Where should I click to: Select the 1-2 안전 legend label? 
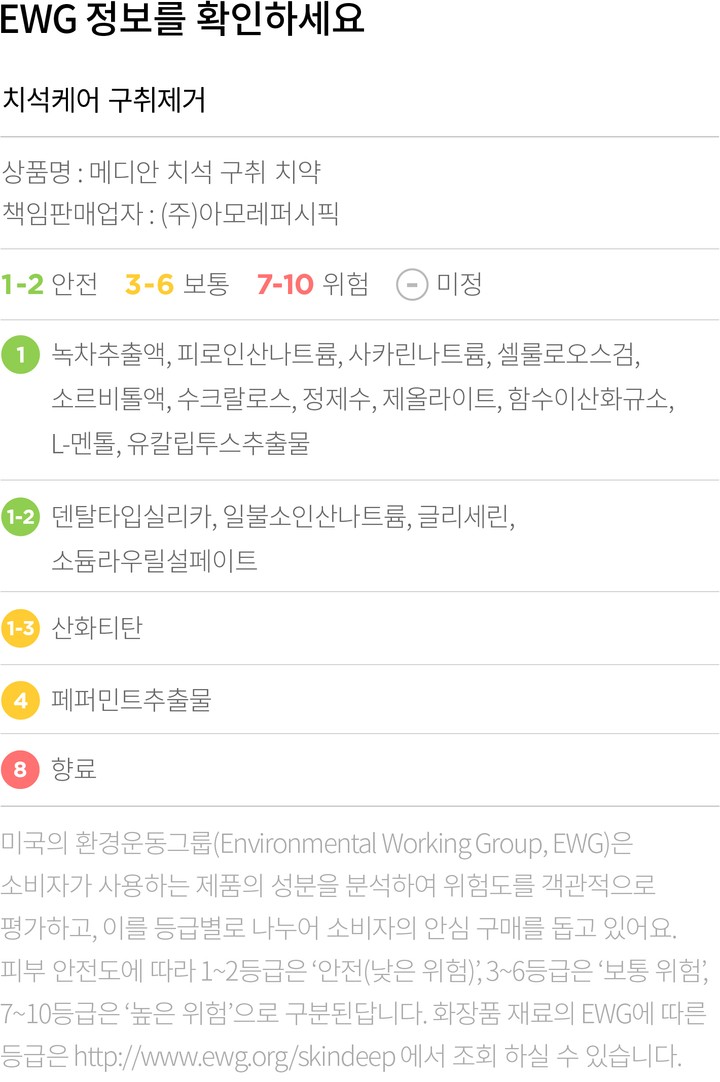click(x=50, y=285)
